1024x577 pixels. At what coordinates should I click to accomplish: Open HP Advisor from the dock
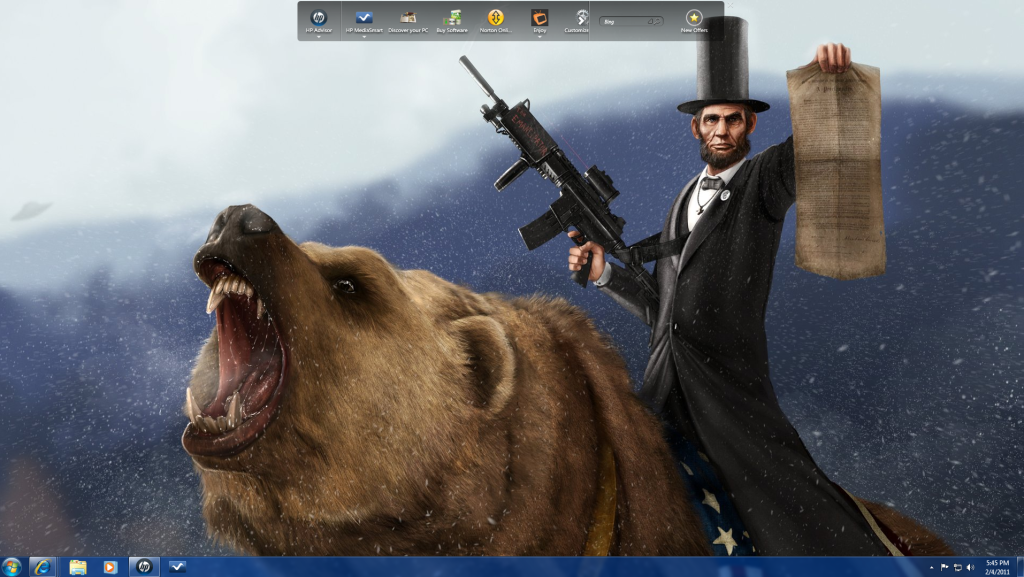pyautogui.click(x=319, y=20)
